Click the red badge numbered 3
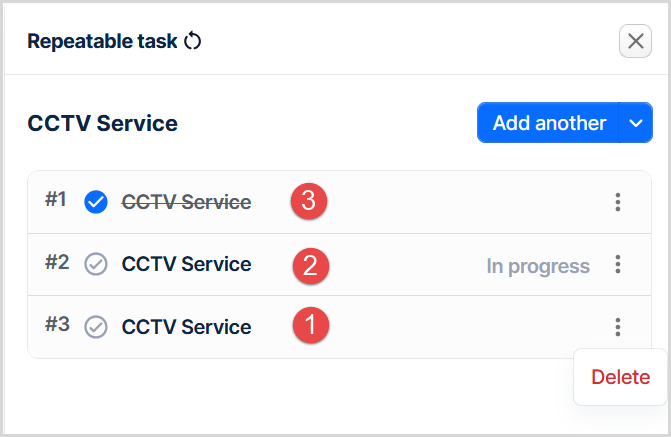The image size is (671, 437). pyautogui.click(x=309, y=201)
